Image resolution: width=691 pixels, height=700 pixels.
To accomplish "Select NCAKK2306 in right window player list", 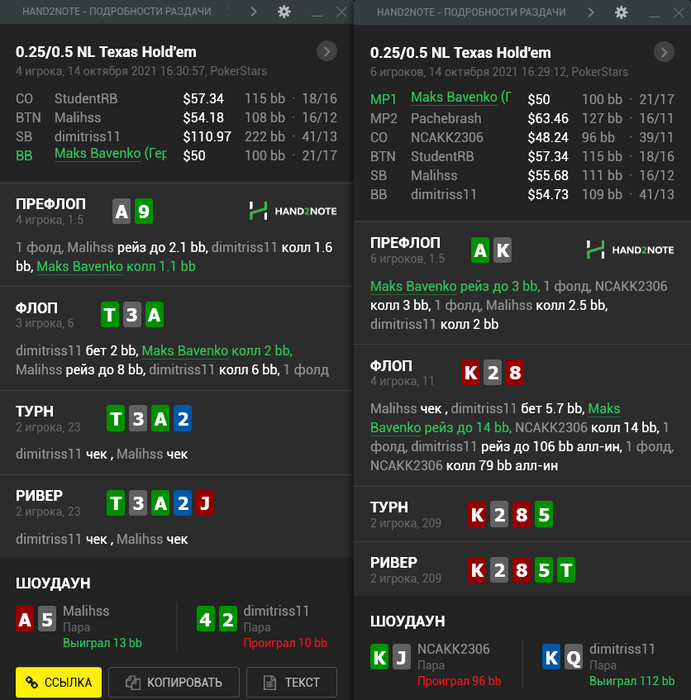I will 447,138.
